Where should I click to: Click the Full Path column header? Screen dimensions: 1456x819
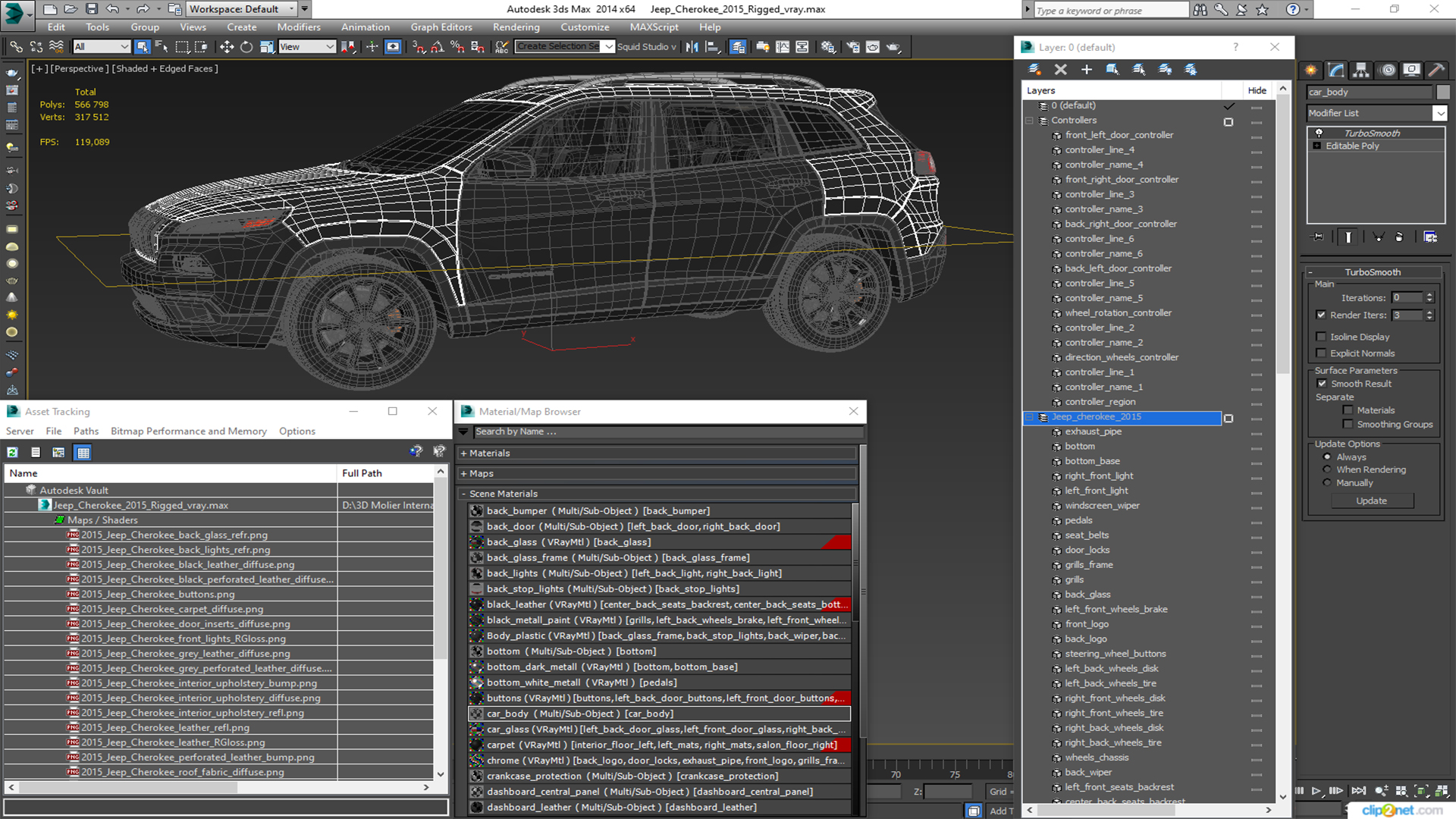(x=385, y=473)
